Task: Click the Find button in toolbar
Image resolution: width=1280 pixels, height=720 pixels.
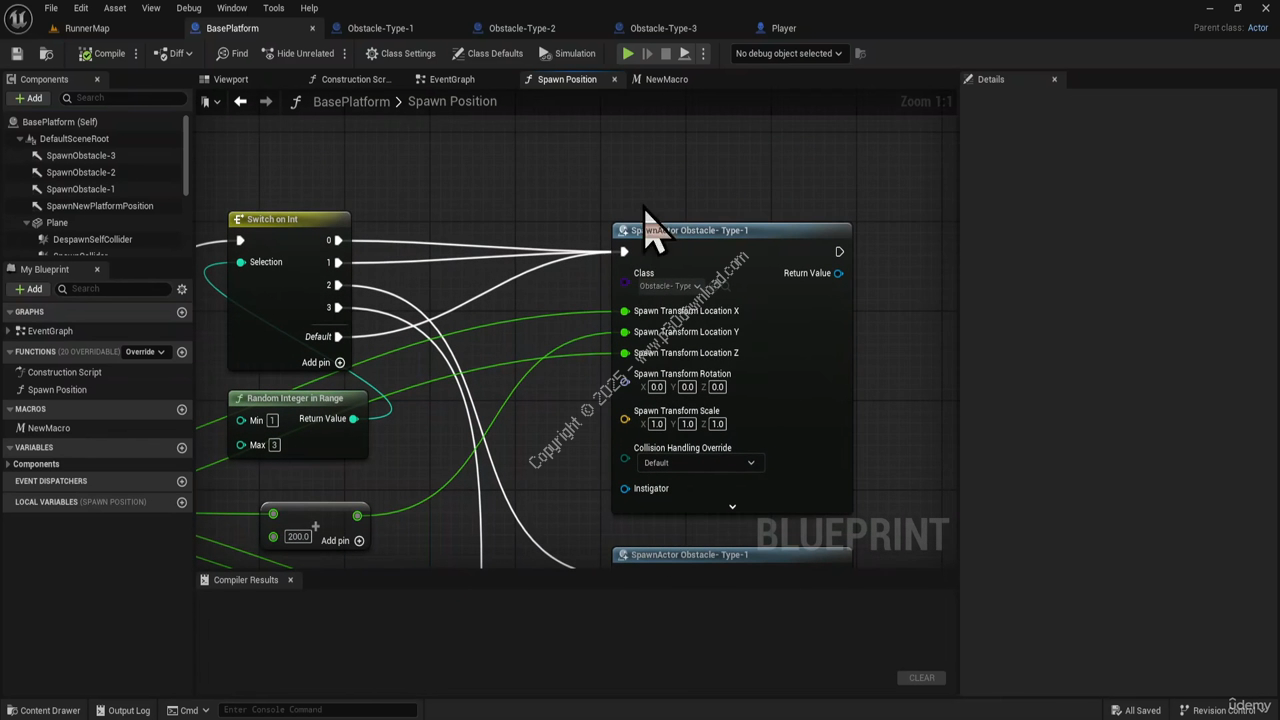Action: pyautogui.click(x=231, y=53)
